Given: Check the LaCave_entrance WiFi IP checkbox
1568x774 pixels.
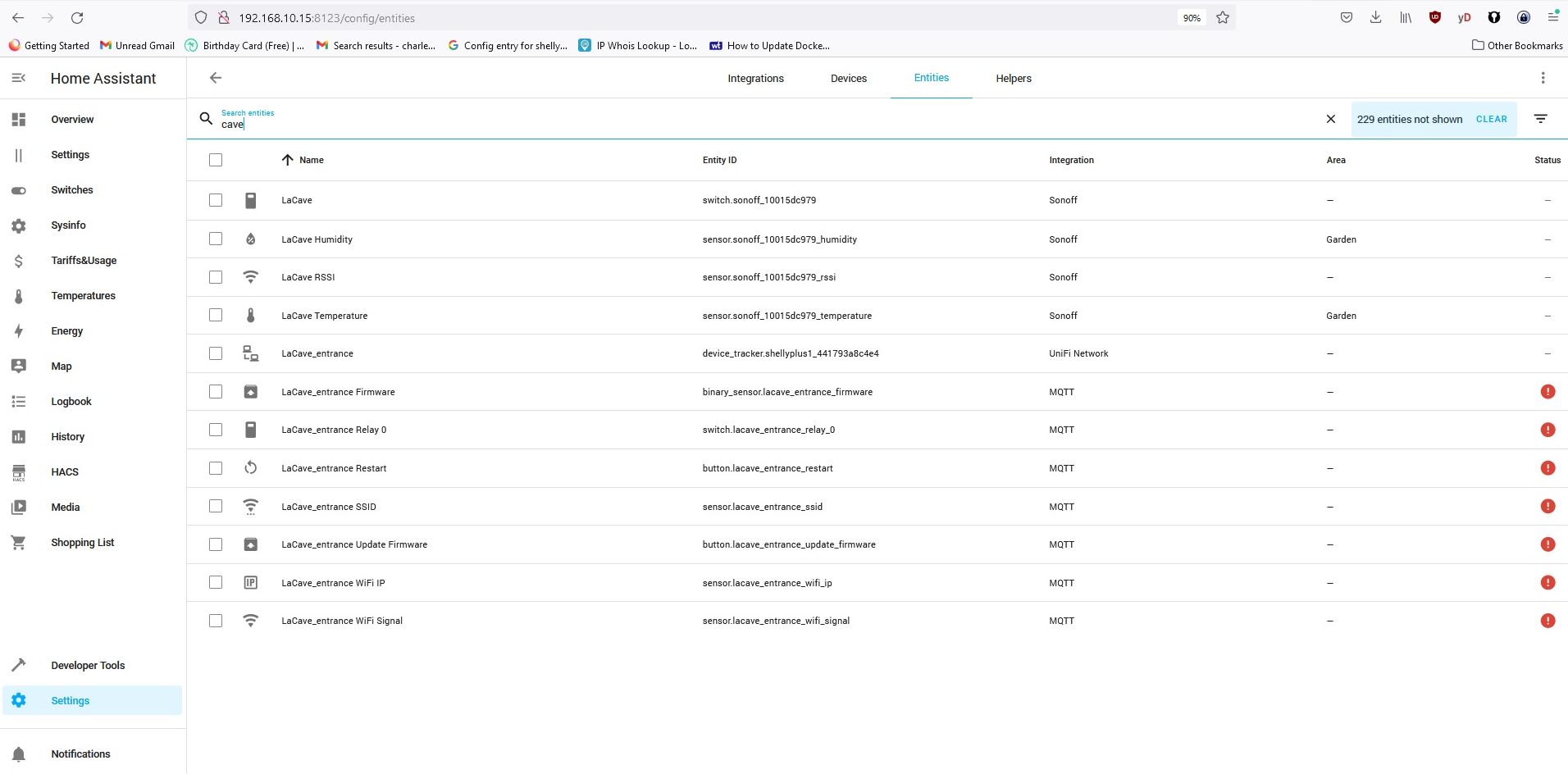Looking at the screenshot, I should [x=216, y=582].
